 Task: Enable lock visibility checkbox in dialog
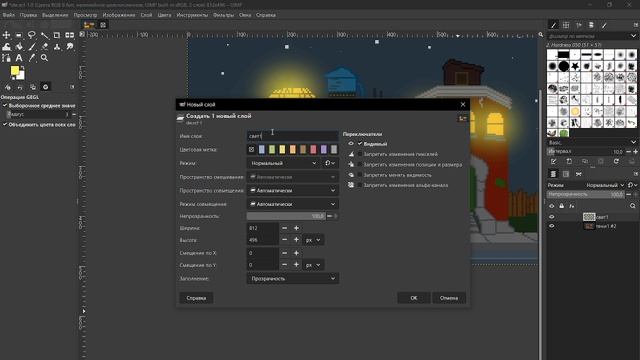tap(360, 175)
